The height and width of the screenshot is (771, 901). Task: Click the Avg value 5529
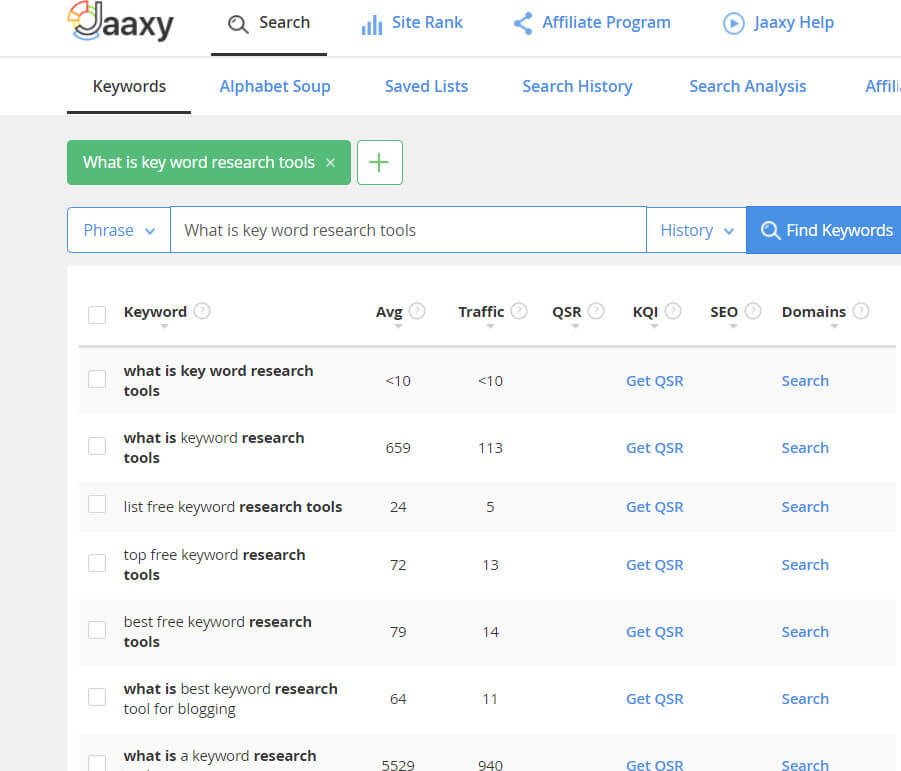(398, 765)
